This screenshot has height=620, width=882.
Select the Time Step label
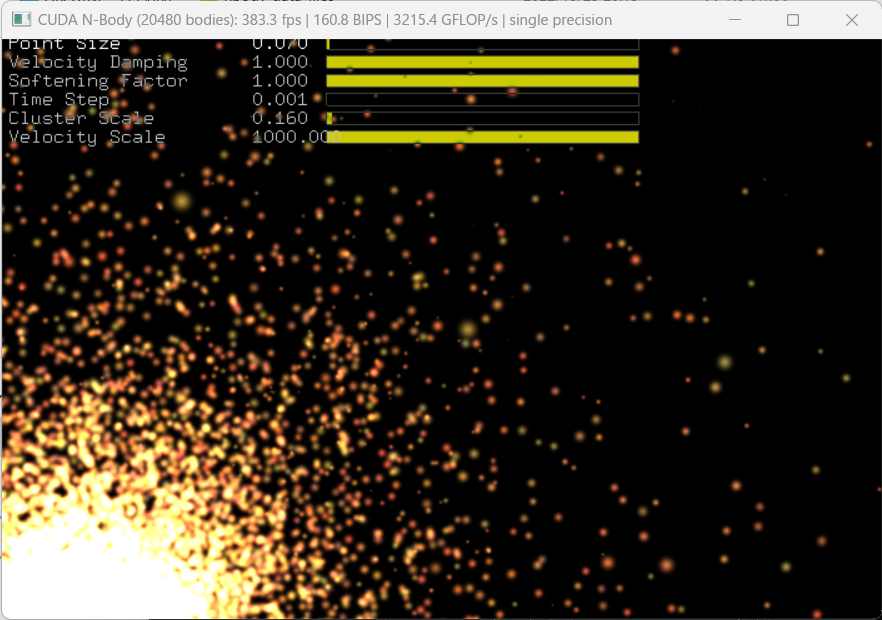click(59, 100)
